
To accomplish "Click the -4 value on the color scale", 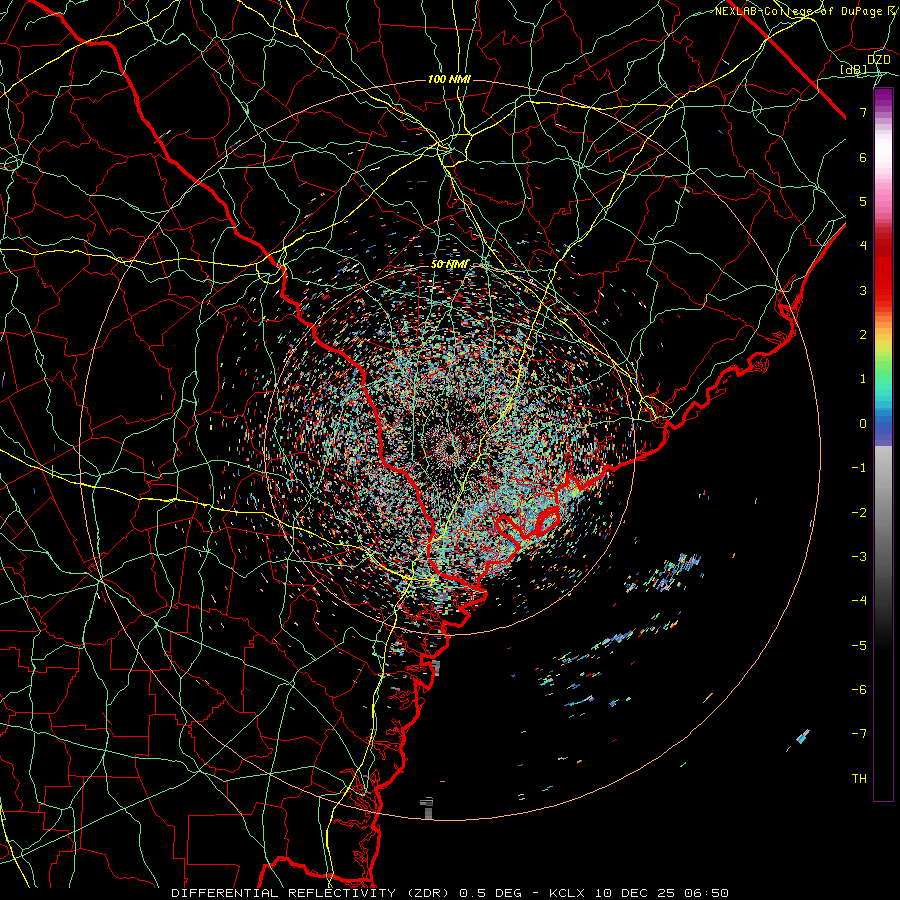I will [859, 601].
